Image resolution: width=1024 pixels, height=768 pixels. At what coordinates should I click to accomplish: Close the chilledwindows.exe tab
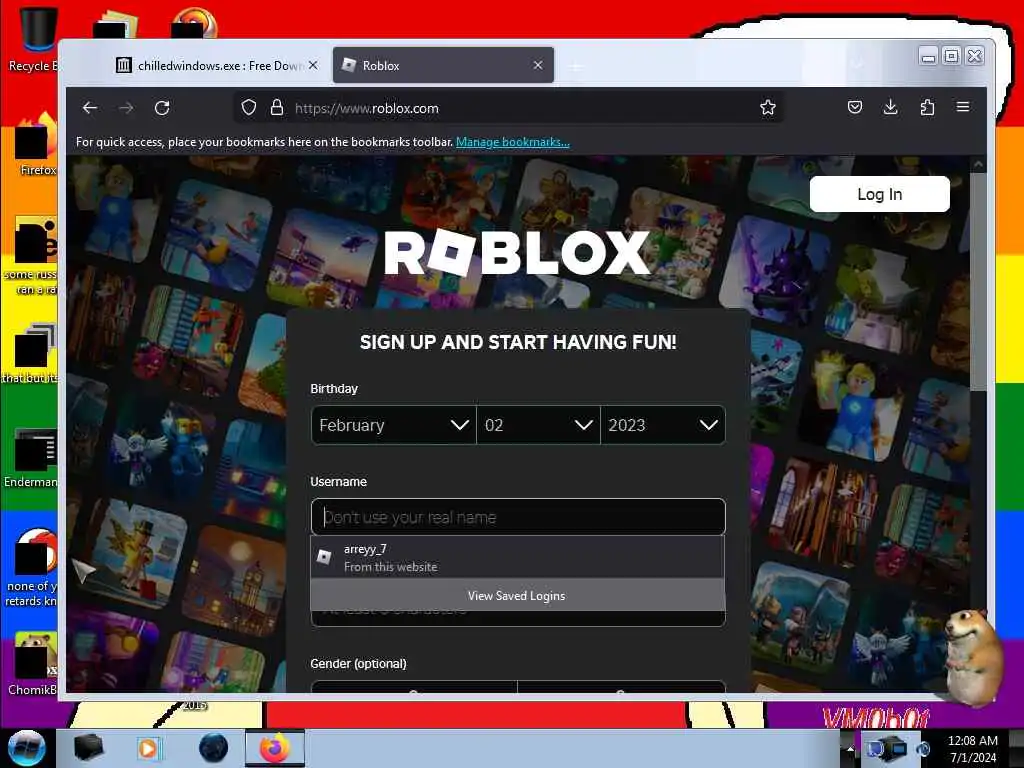[x=313, y=65]
